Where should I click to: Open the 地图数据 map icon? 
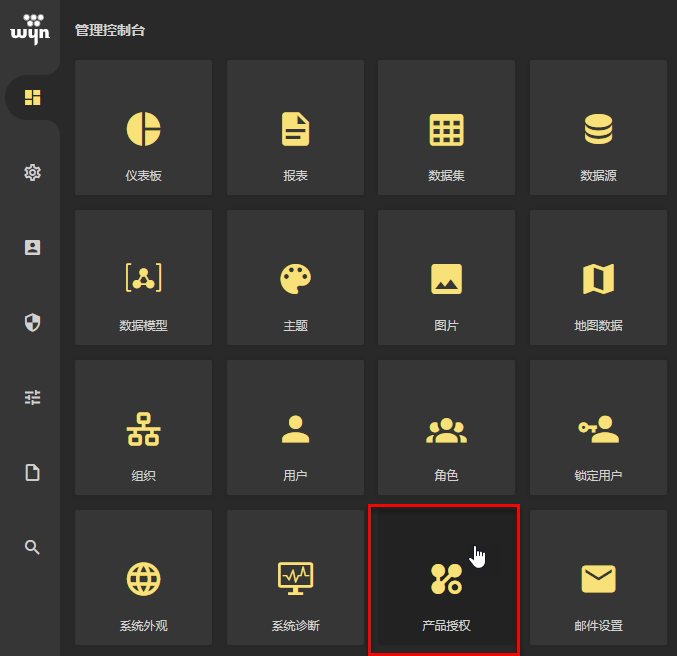coord(598,279)
